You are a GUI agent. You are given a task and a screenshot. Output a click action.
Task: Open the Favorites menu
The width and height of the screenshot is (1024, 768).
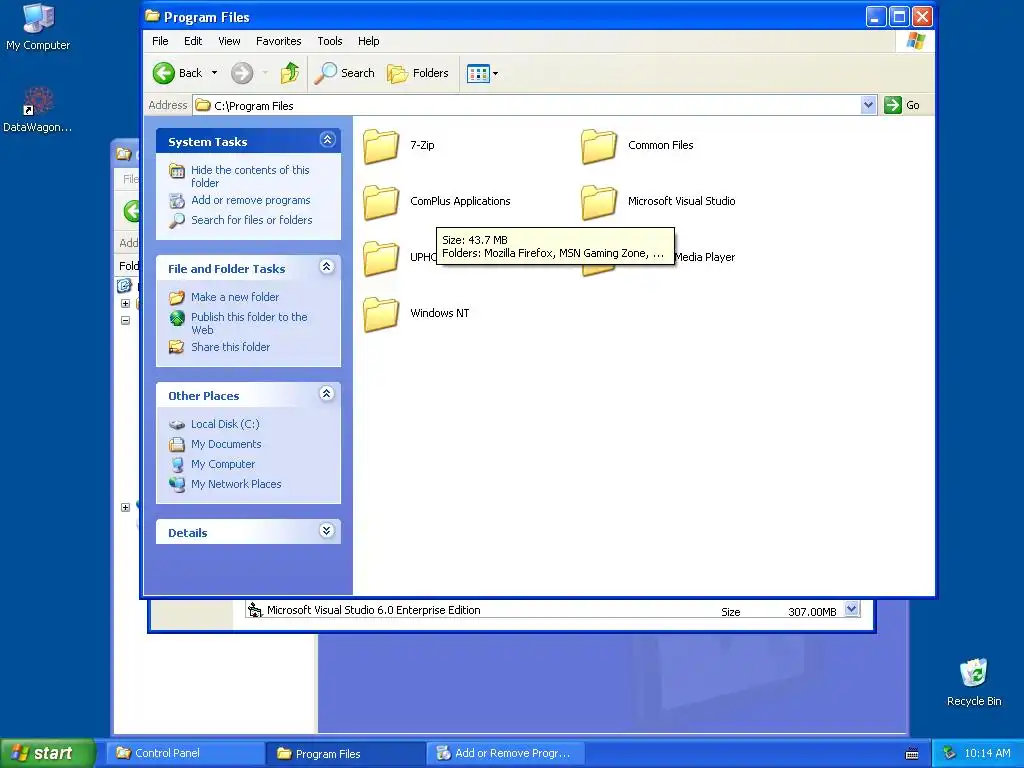[x=279, y=41]
